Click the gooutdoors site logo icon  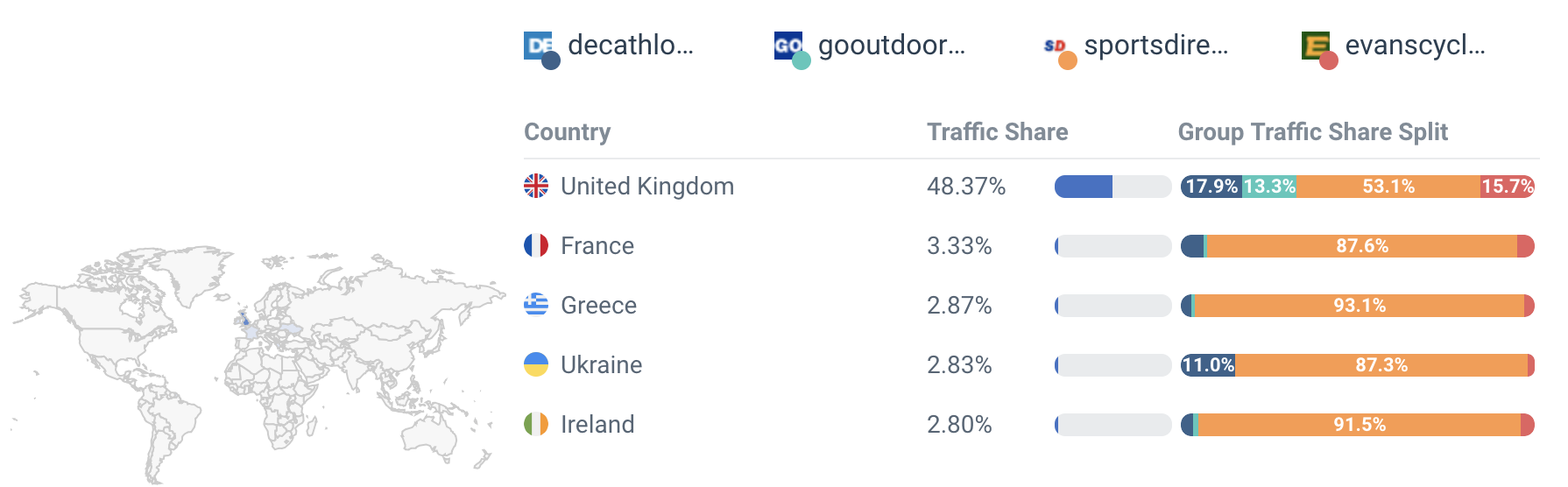pos(788,46)
